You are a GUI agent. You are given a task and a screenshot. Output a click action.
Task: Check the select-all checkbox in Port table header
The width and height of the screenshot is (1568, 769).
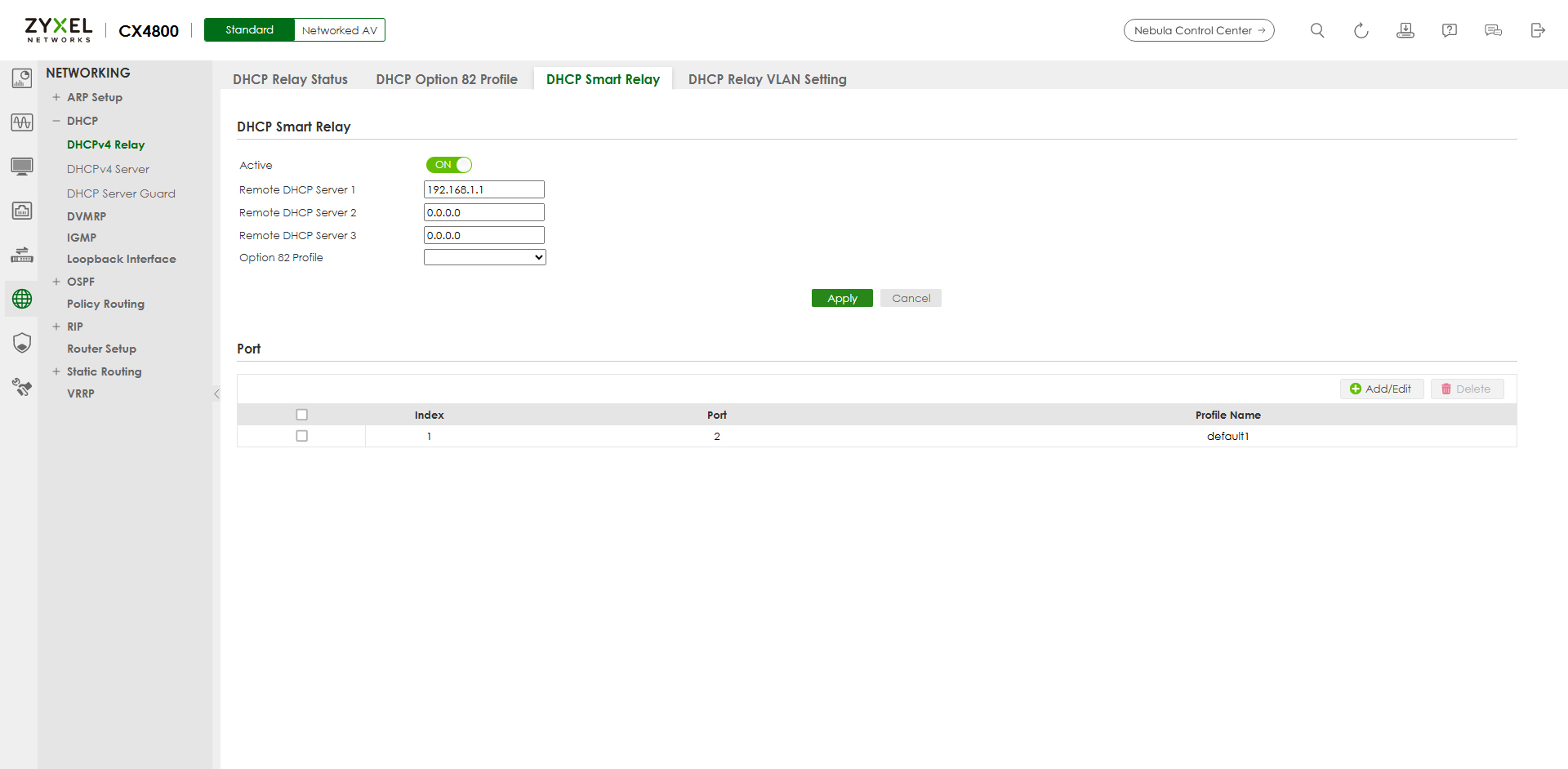pos(302,415)
